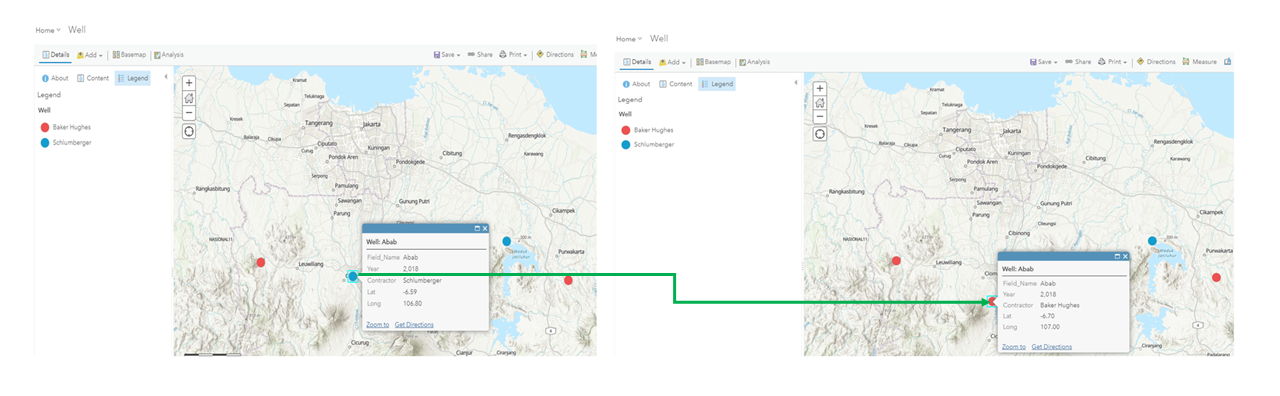Zoom in on the right-hand map
This screenshot has height=396, width=1280.
820,87
